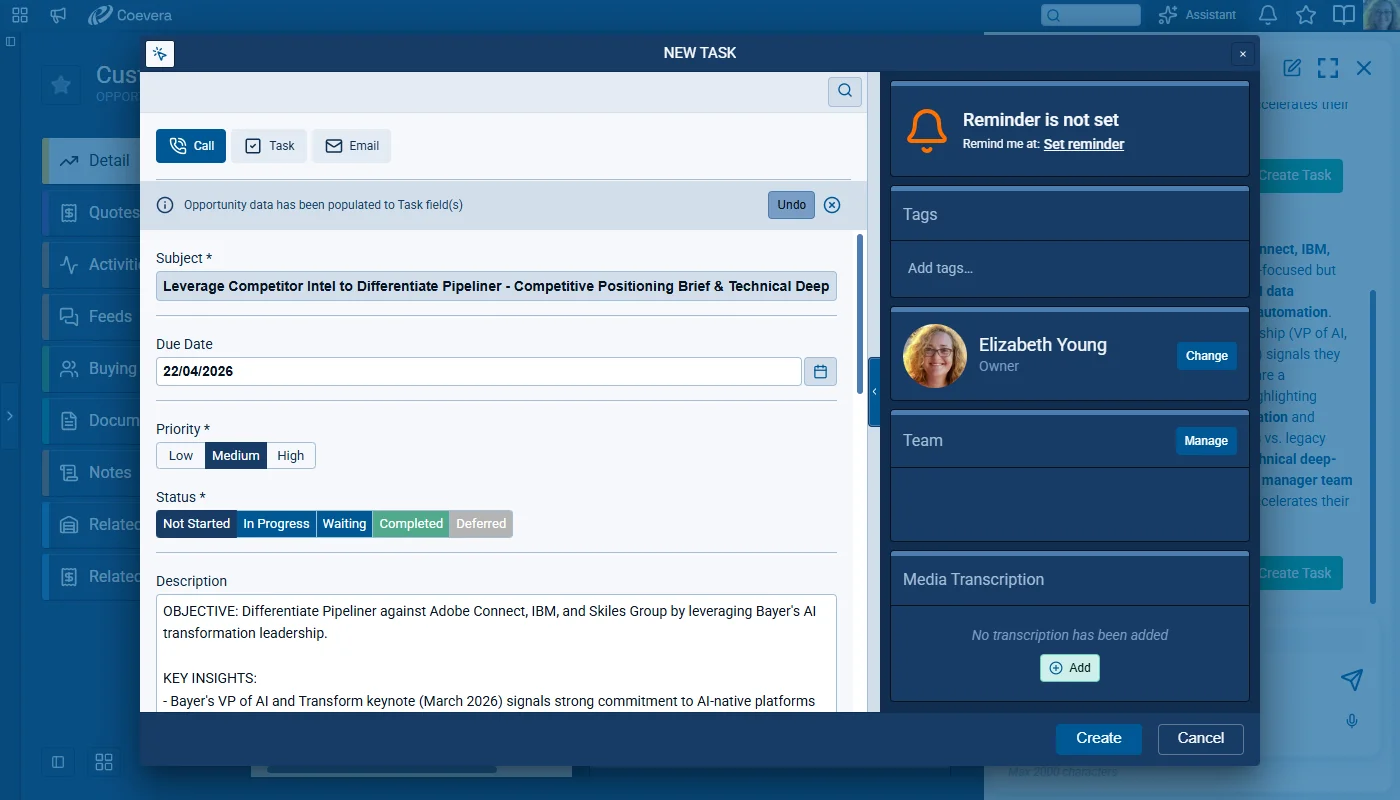Screen dimensions: 1400x800
Task: Expand the left edge navigation chevron
Action: coord(10,415)
